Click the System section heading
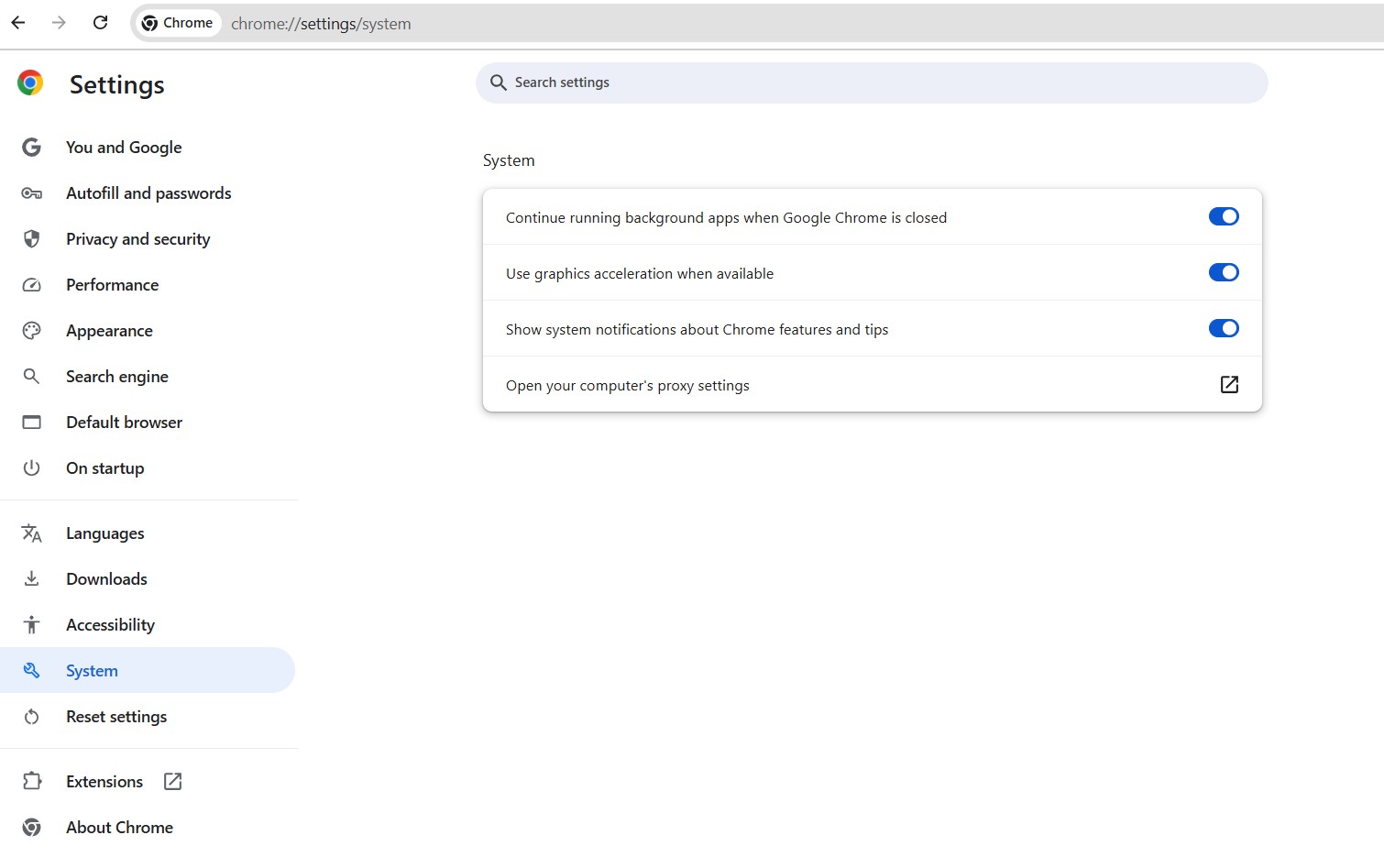This screenshot has width=1384, height=868. [509, 160]
